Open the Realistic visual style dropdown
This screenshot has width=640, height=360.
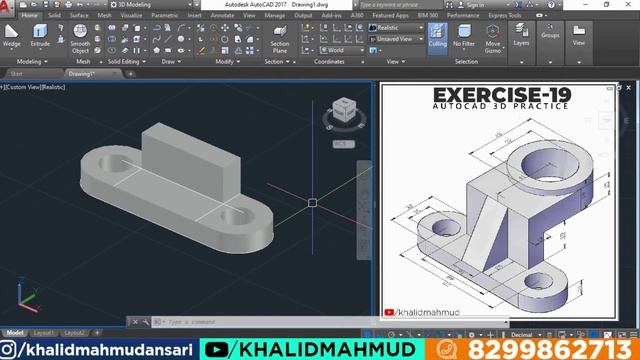click(396, 28)
